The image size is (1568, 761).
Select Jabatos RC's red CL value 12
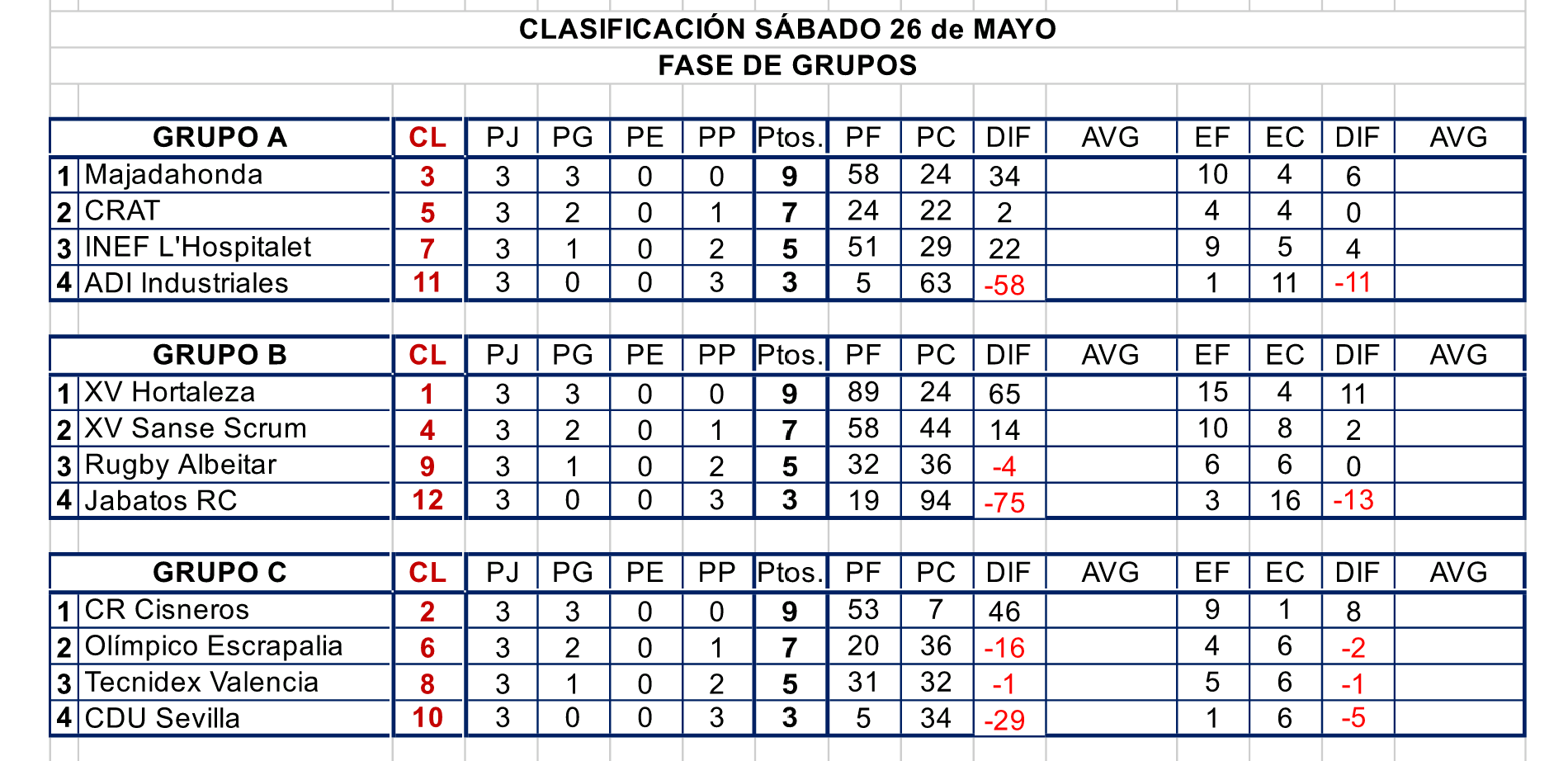427,500
